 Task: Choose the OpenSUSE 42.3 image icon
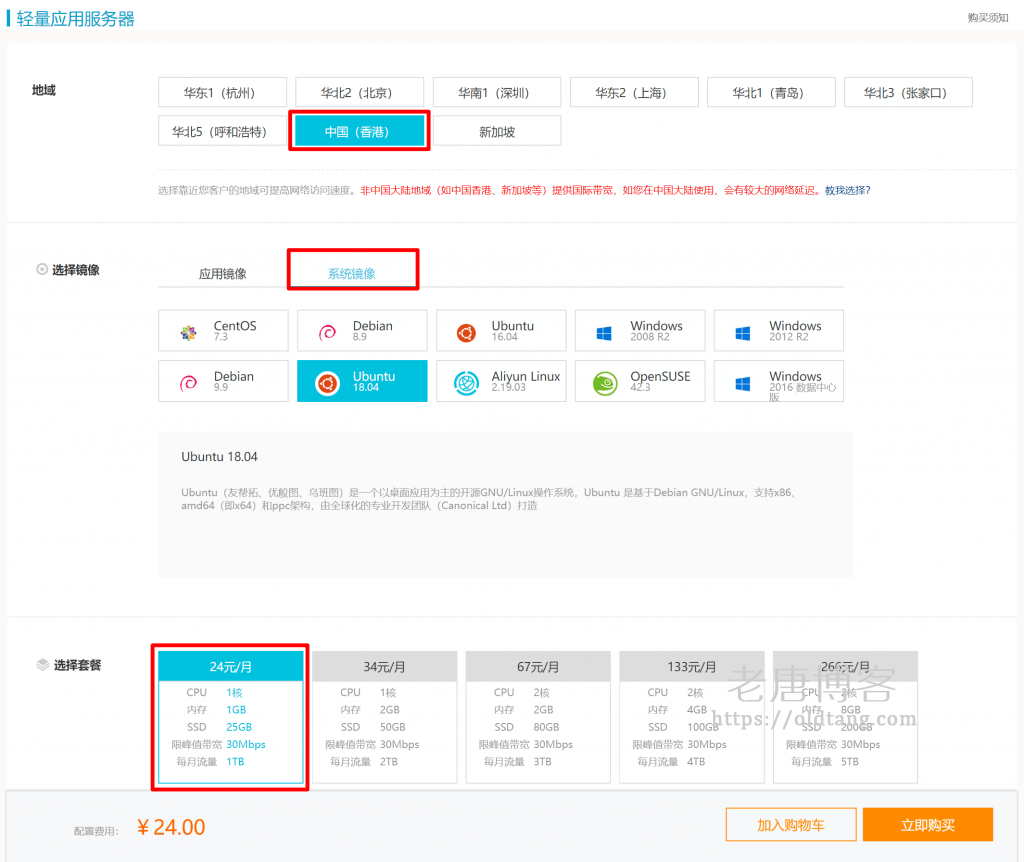pyautogui.click(x=604, y=383)
